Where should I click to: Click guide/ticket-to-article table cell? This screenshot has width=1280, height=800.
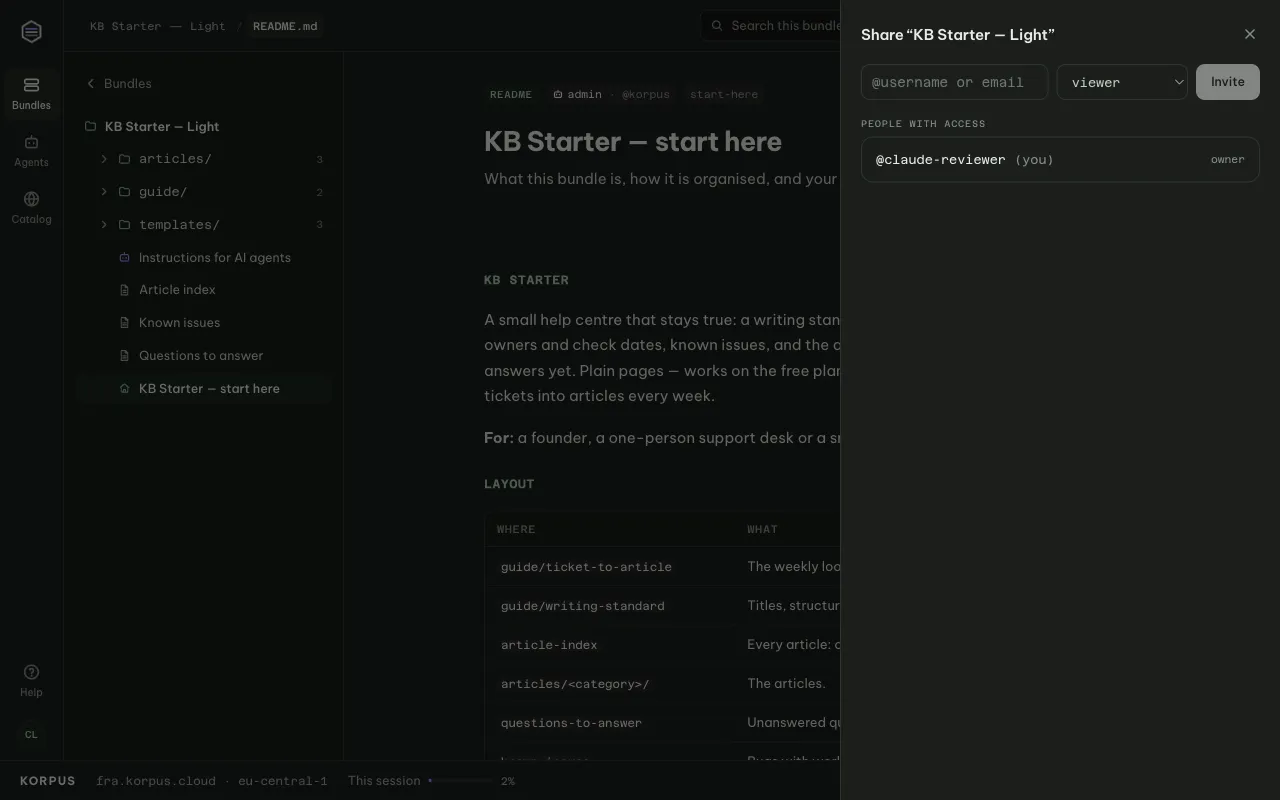586,567
